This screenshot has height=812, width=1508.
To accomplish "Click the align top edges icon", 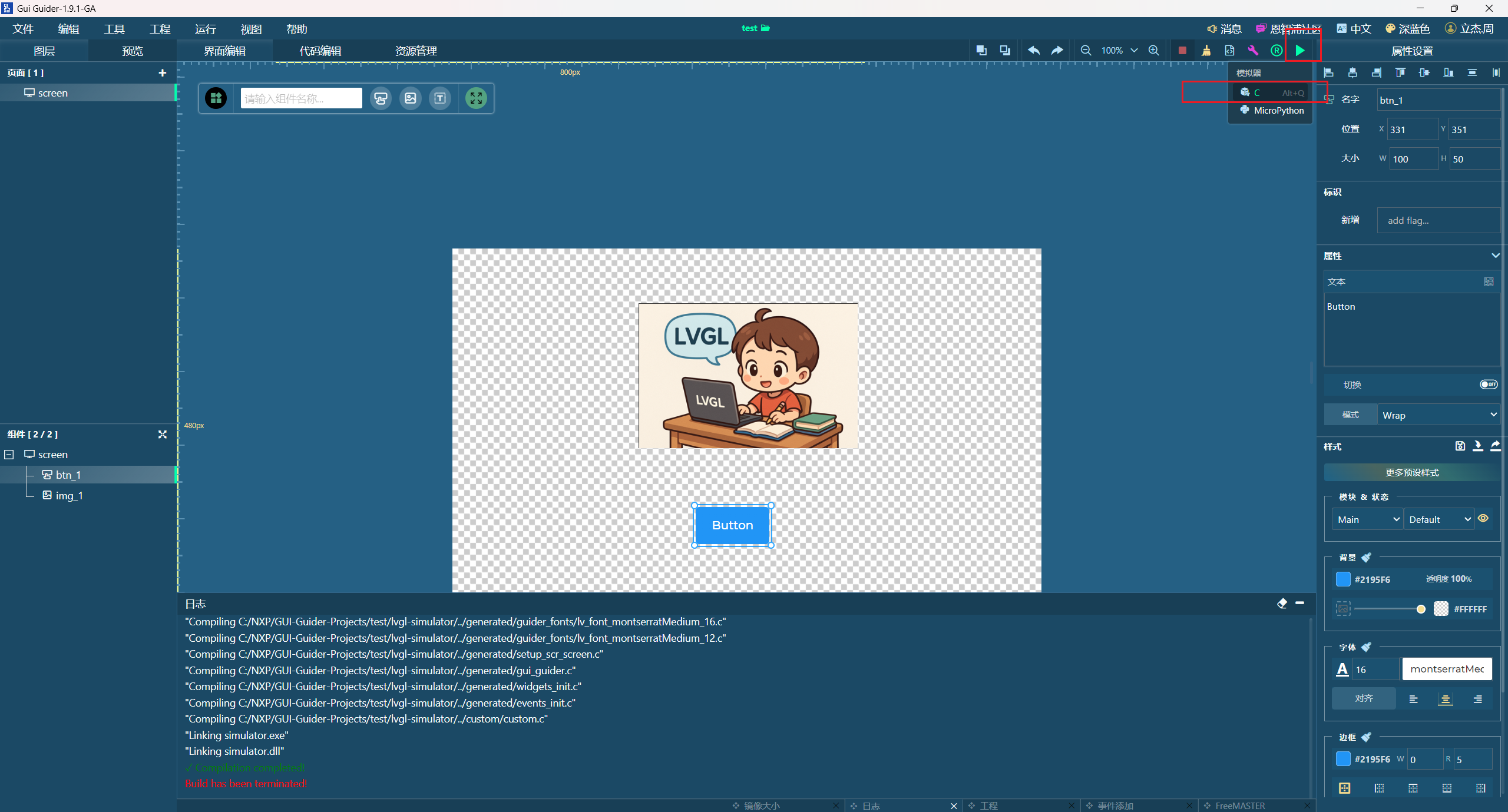I will (1400, 73).
